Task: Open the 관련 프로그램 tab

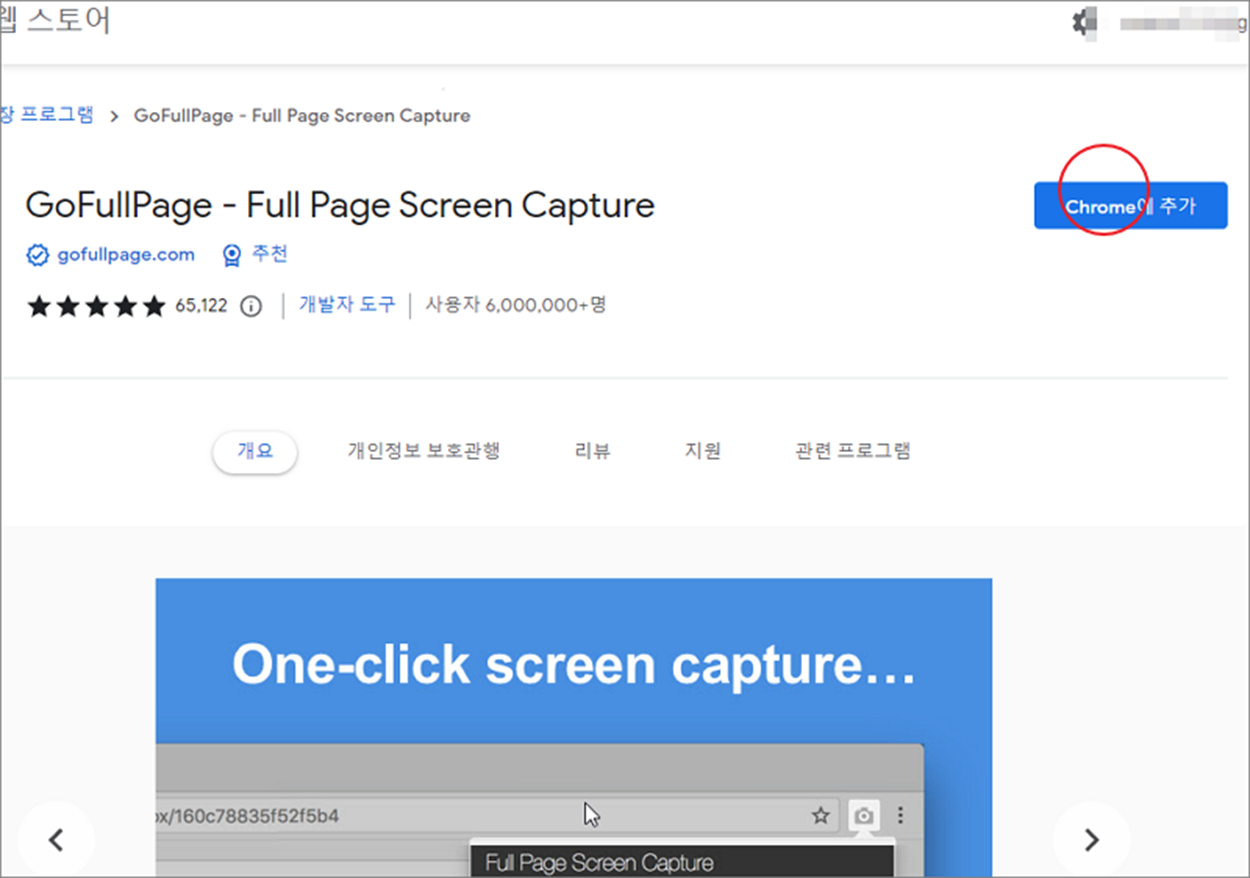Action: (x=853, y=451)
